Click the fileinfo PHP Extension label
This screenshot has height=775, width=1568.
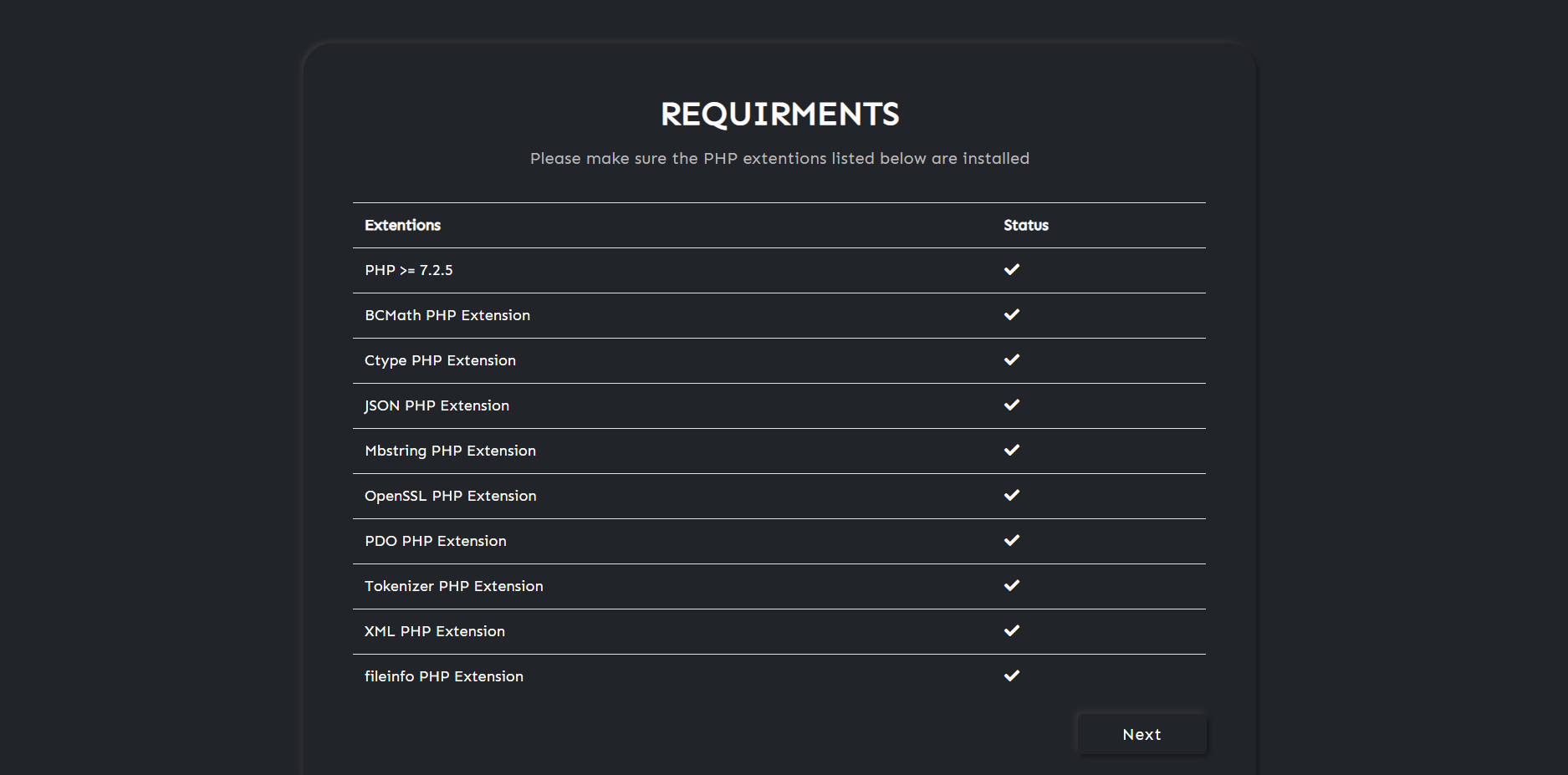click(x=443, y=676)
